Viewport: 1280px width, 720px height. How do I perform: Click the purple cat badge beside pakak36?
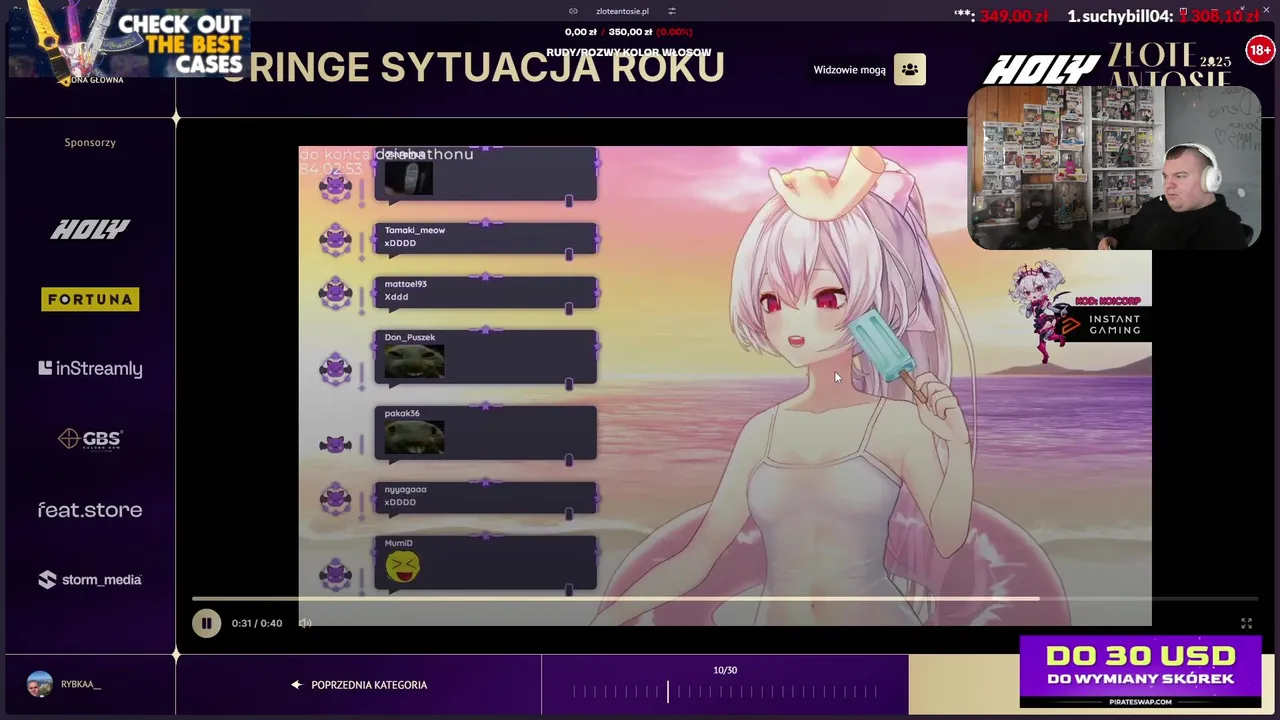[335, 445]
